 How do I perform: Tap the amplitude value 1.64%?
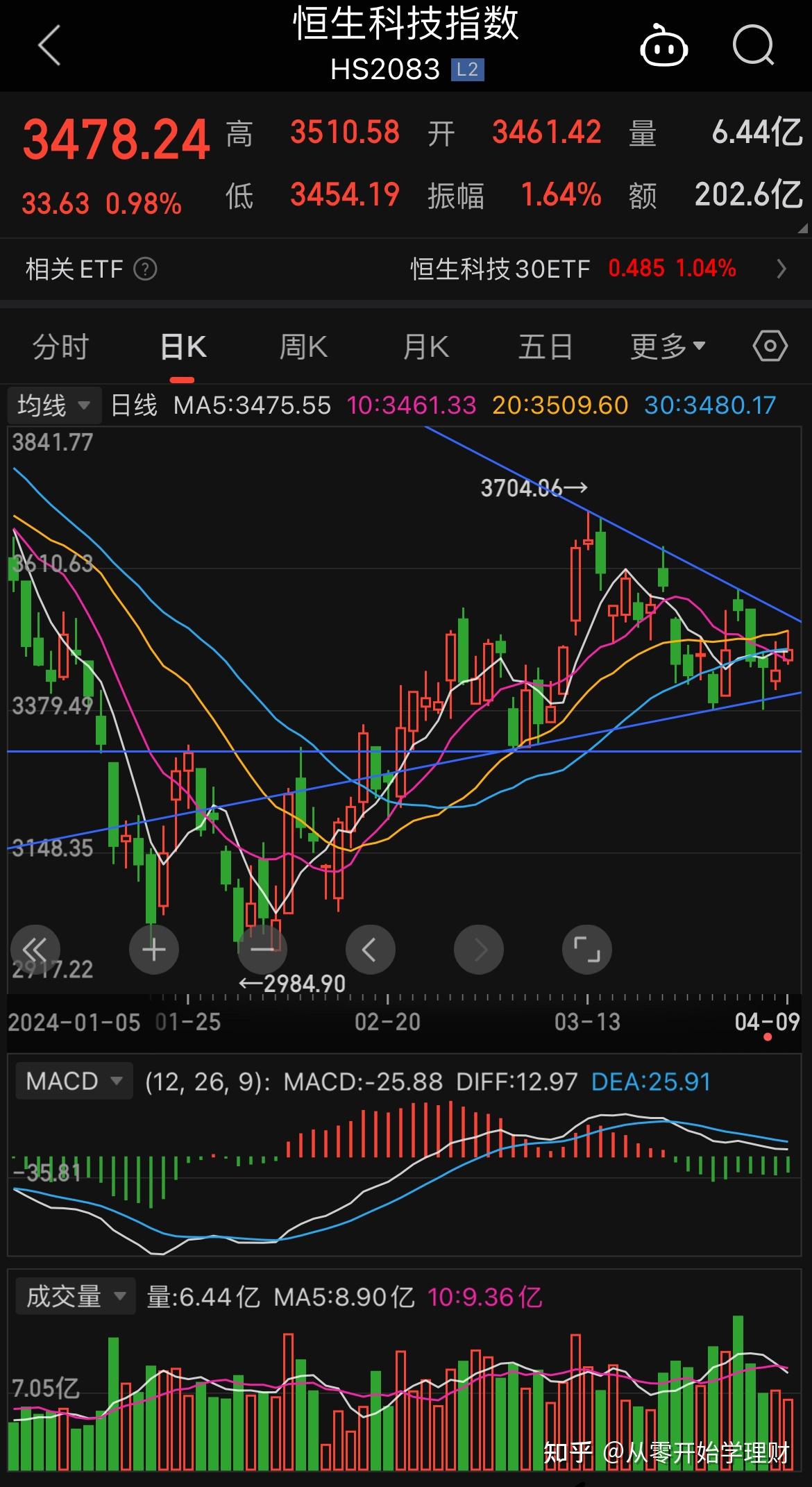[x=561, y=194]
